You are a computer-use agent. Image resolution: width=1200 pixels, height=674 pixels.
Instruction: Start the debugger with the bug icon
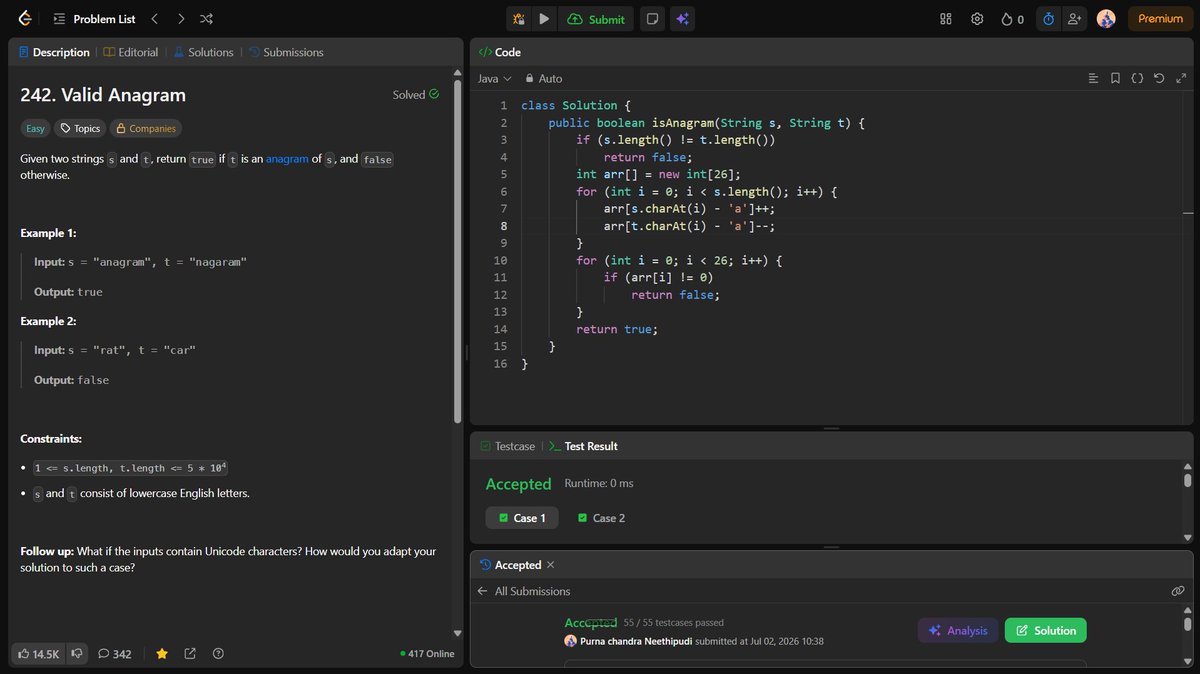point(518,19)
